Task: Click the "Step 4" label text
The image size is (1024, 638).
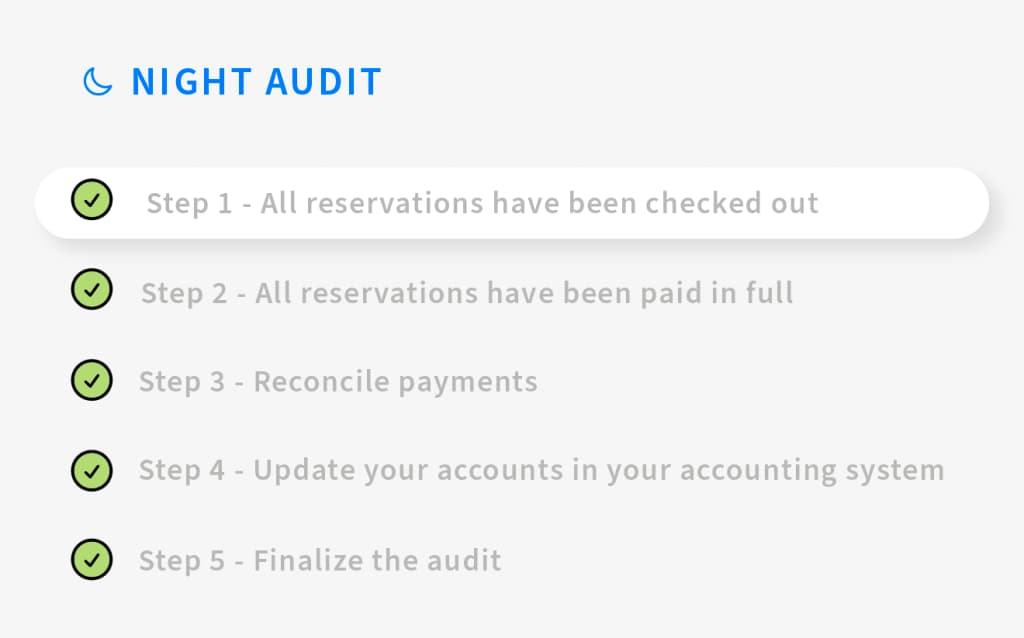Action: tap(181, 470)
